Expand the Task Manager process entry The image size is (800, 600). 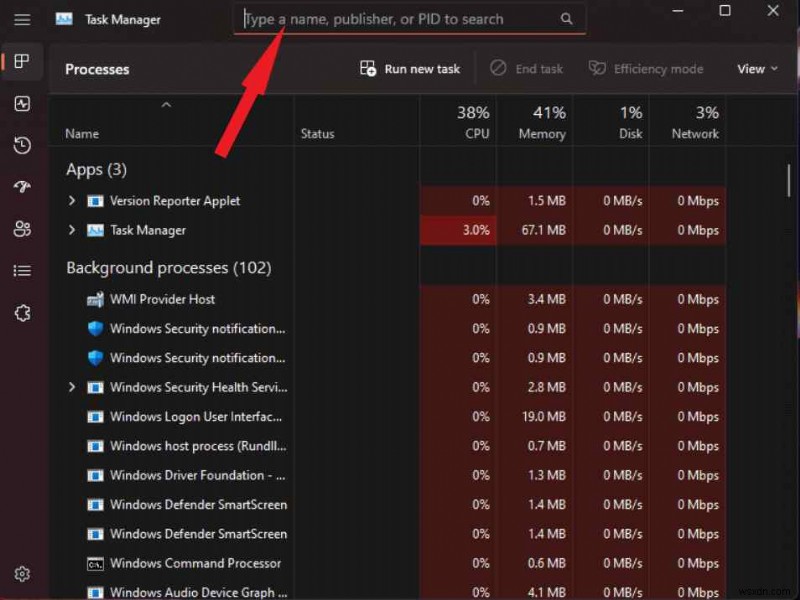(71, 230)
